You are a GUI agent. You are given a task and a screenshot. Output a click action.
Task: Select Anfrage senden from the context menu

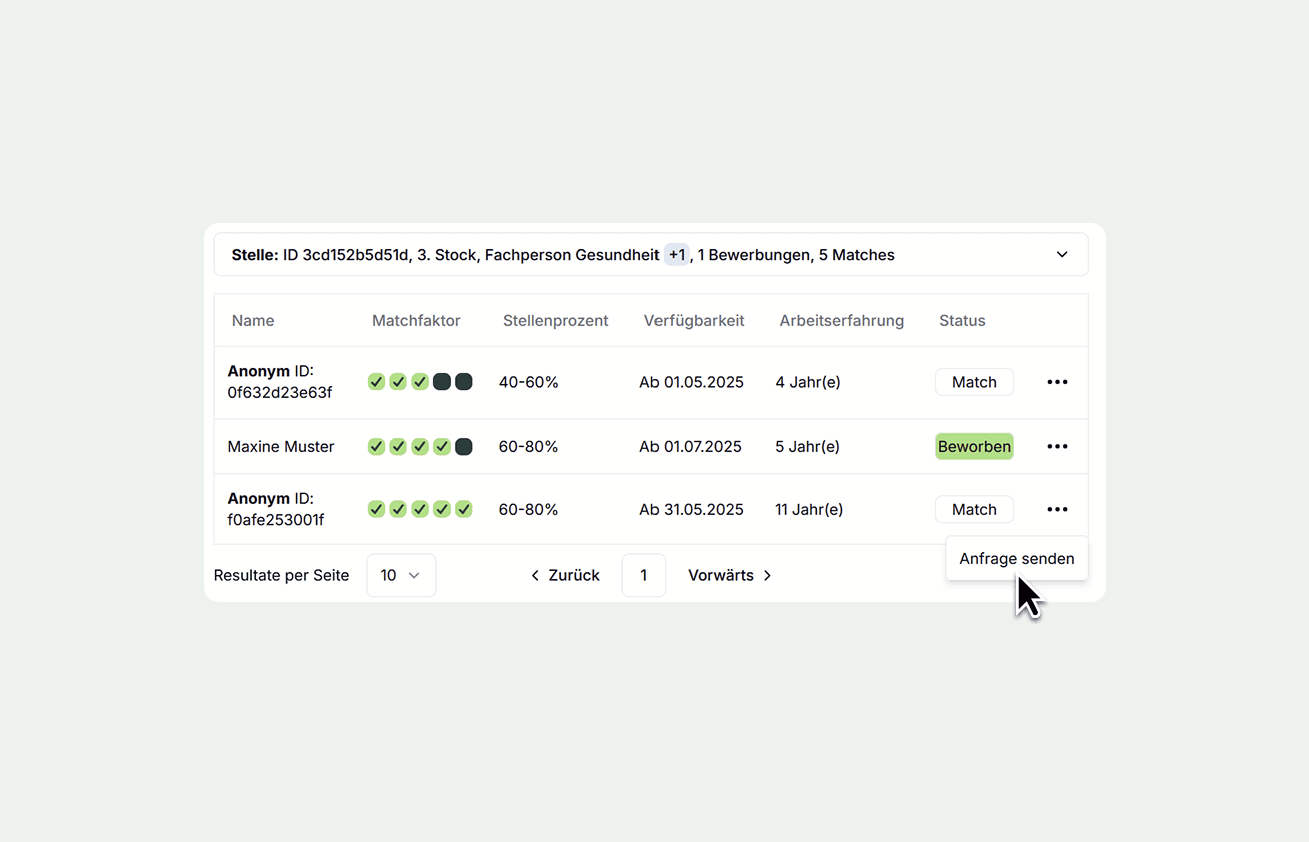(1016, 559)
